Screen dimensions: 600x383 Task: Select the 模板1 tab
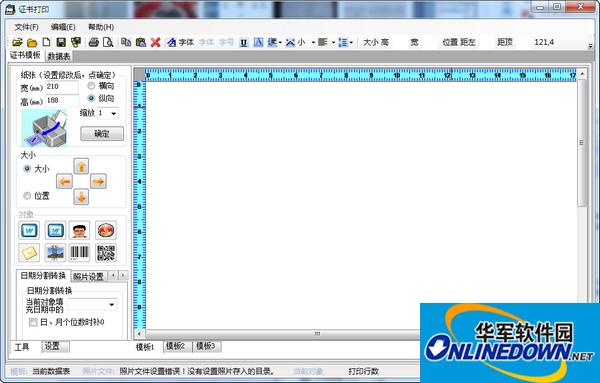tap(145, 347)
